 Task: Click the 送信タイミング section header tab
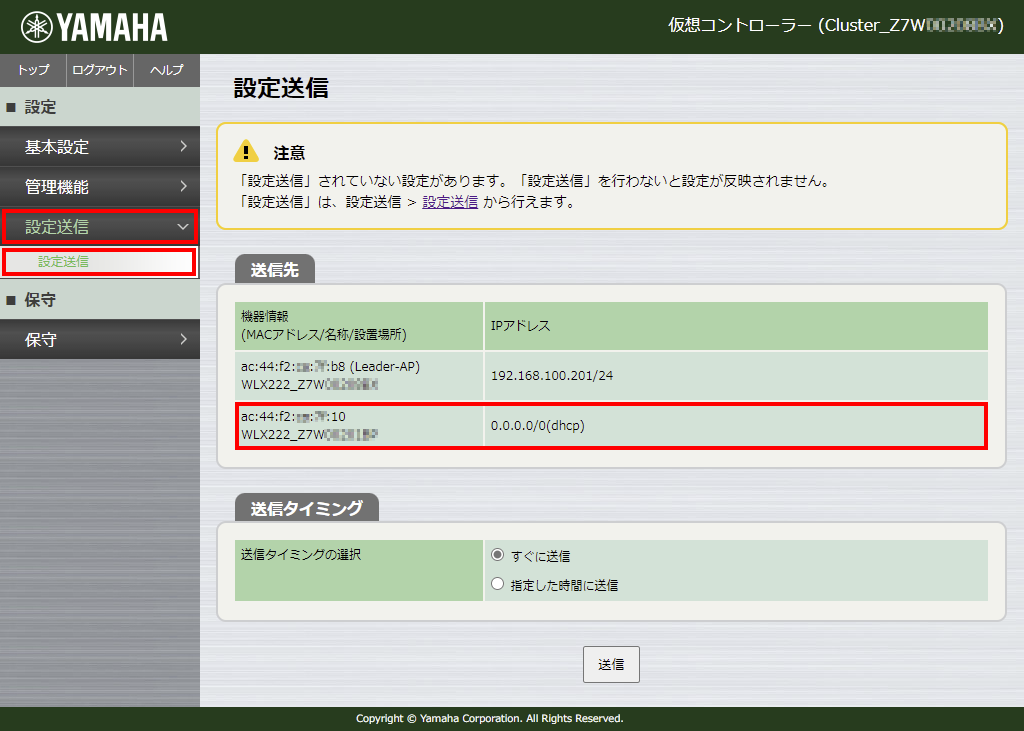306,508
